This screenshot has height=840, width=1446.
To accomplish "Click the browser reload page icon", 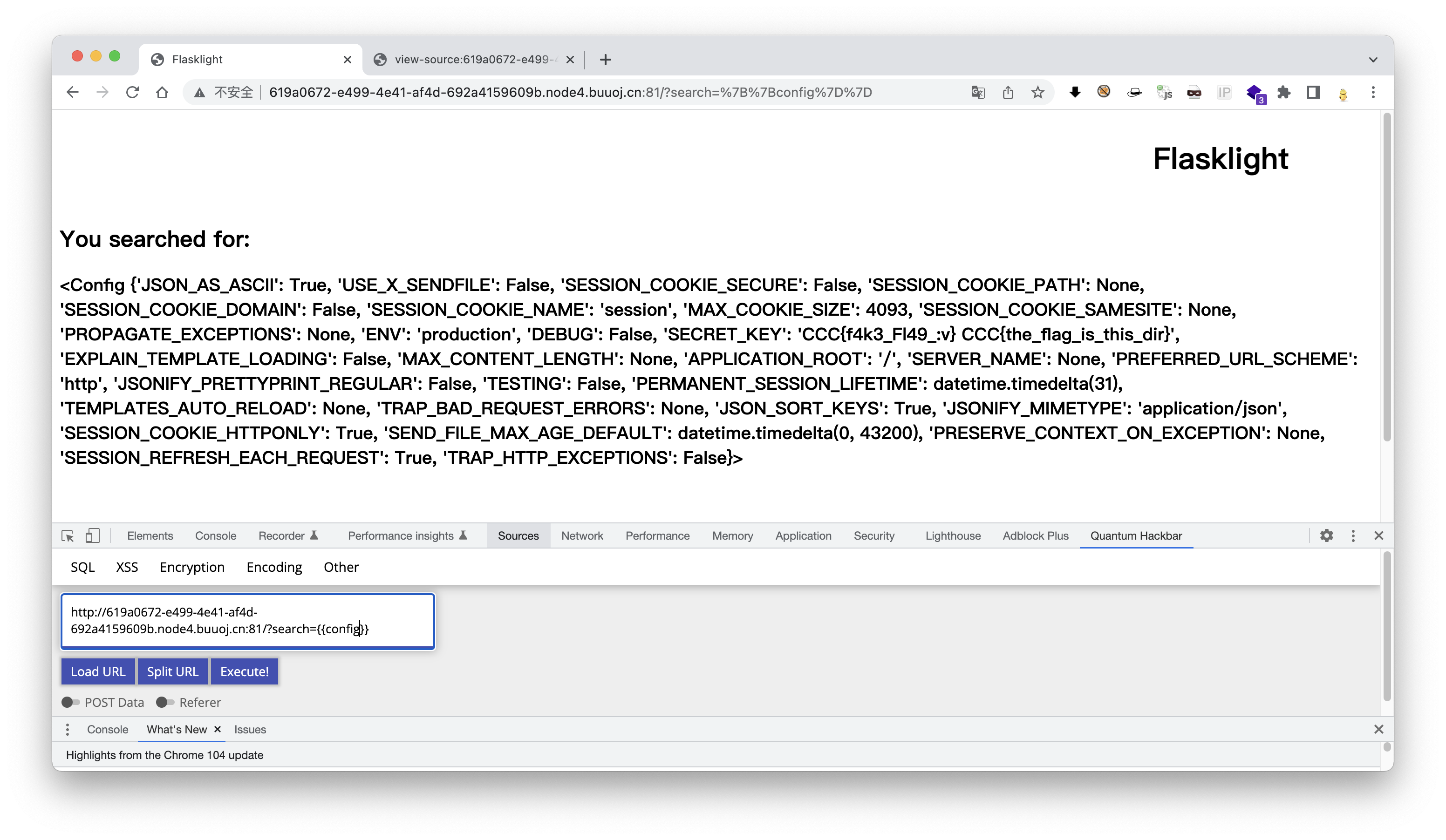I will click(x=133, y=92).
